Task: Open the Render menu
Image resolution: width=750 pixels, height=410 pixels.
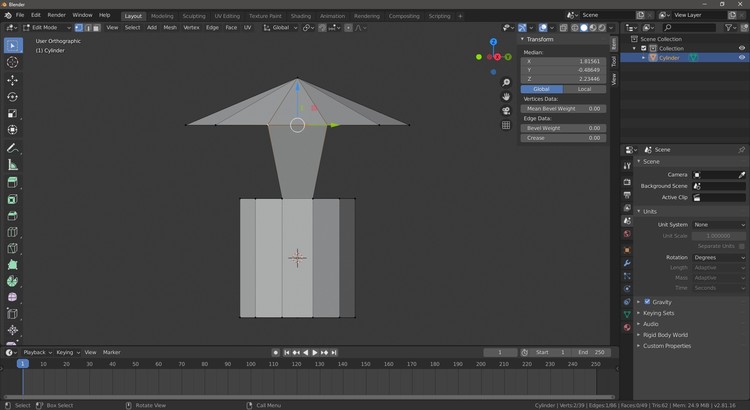Action: (56, 15)
